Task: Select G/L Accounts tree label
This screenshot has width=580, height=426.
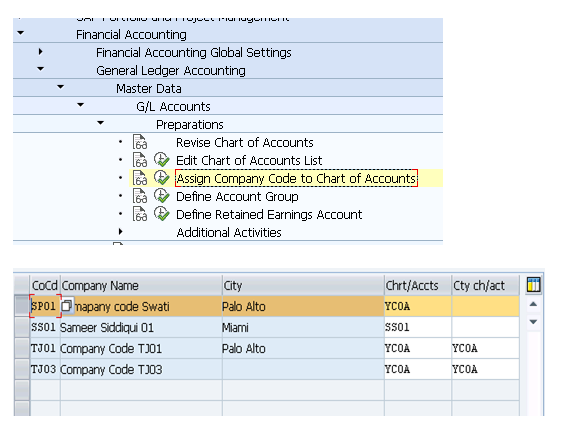Action: pyautogui.click(x=173, y=107)
